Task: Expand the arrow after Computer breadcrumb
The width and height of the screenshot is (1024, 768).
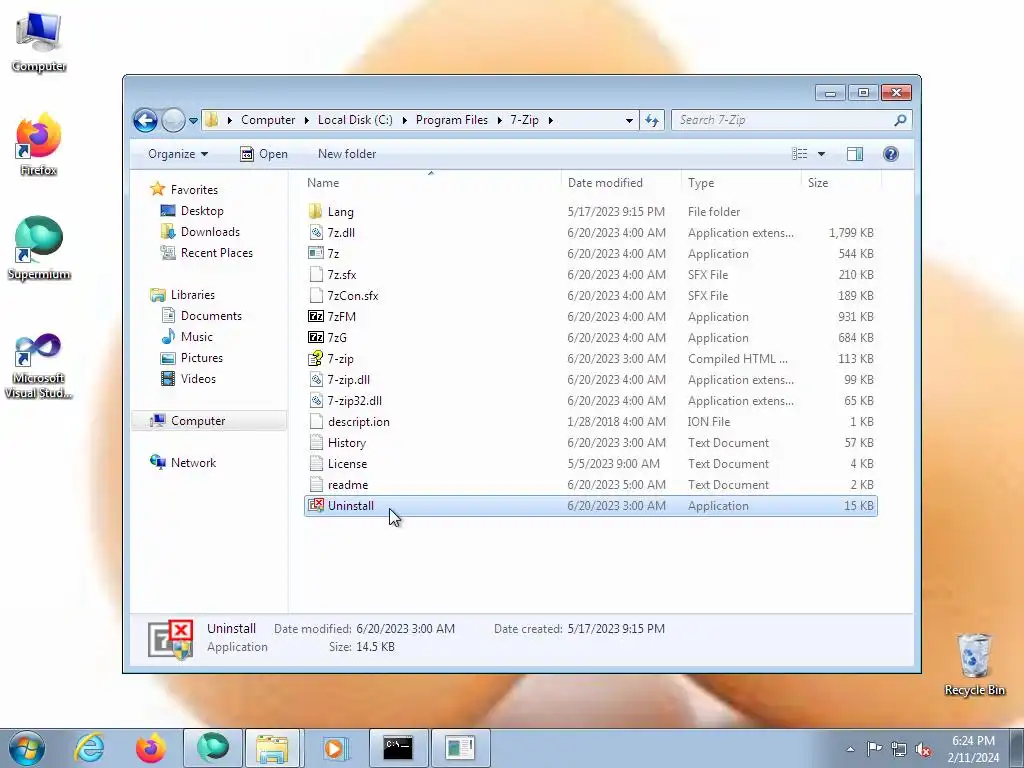Action: click(307, 120)
